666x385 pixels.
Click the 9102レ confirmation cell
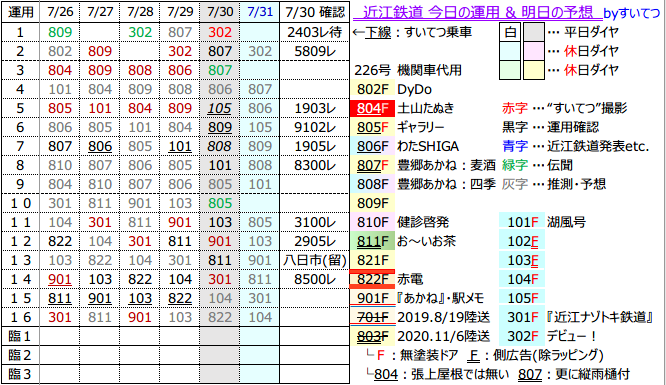(x=315, y=127)
